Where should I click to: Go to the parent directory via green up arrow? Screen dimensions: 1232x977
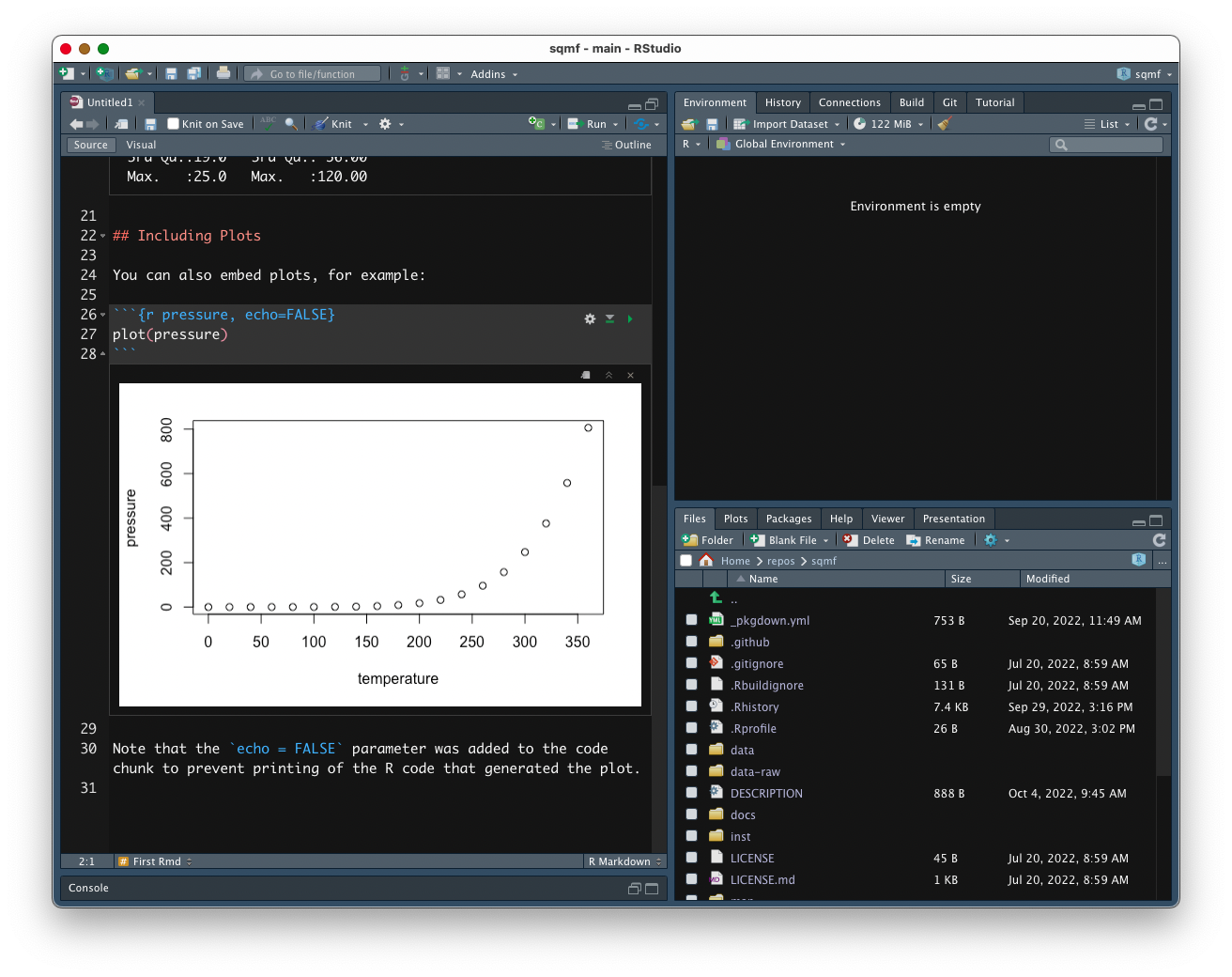(716, 597)
